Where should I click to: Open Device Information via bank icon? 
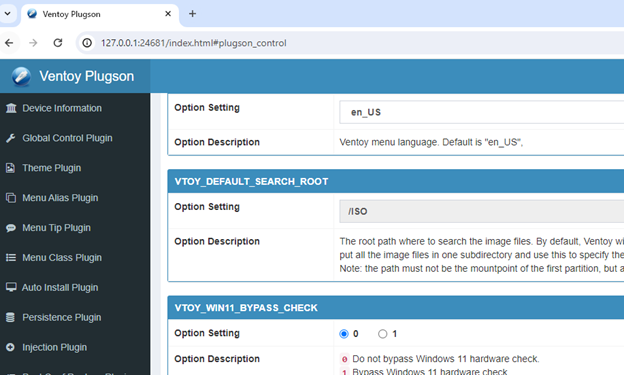(x=11, y=108)
